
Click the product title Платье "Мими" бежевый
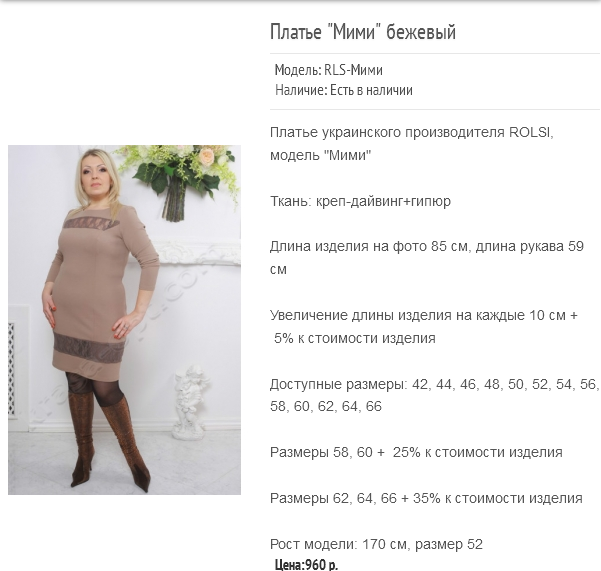coord(363,32)
